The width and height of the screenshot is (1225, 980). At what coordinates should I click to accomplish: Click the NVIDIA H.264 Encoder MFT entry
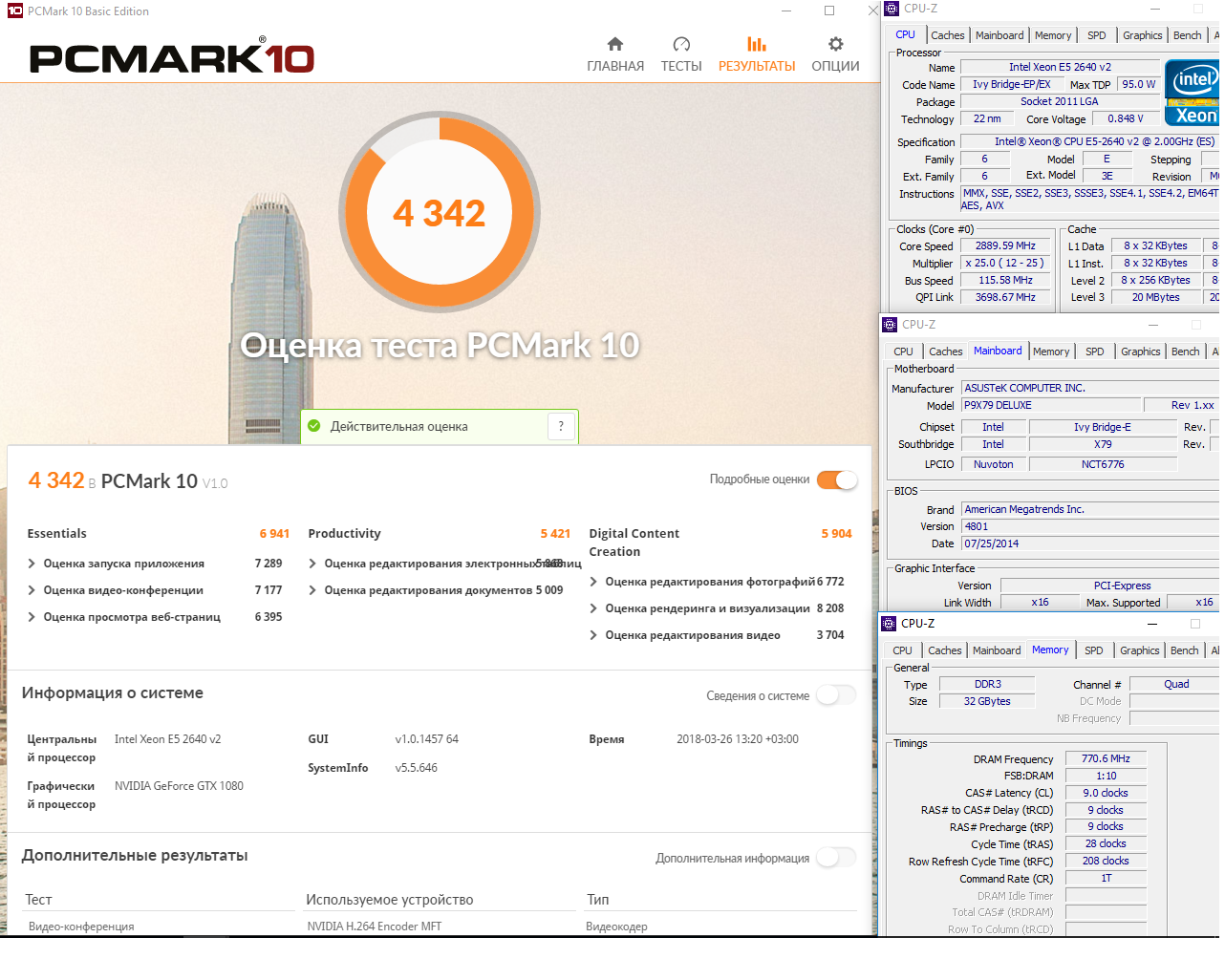pos(375,927)
